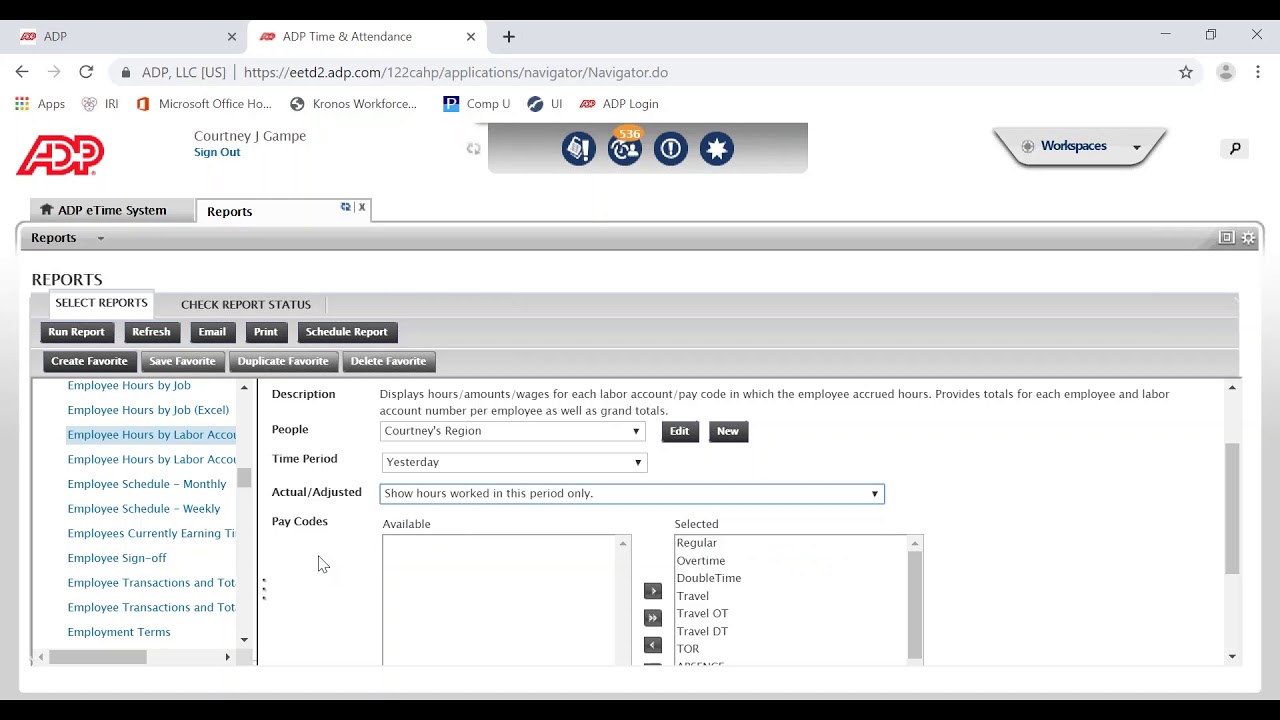This screenshot has height=720, width=1280.
Task: Open the Kronos Workforce bookmark
Action: [x=353, y=104]
